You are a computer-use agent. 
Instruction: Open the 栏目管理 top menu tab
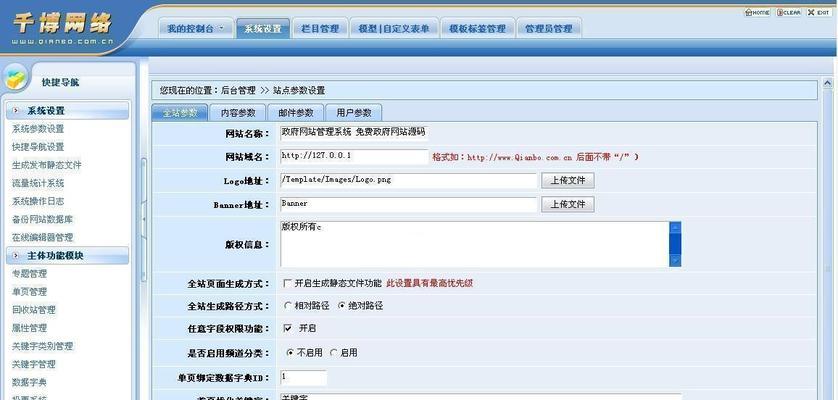(x=320, y=28)
